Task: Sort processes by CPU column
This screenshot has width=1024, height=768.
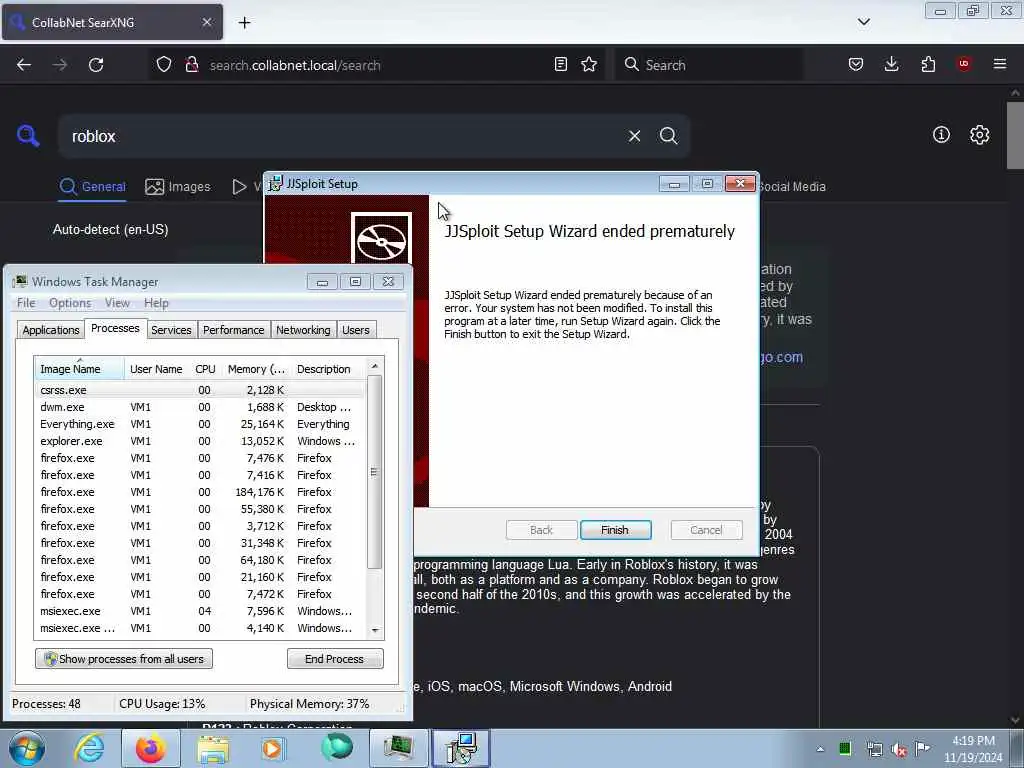Action: coord(205,369)
